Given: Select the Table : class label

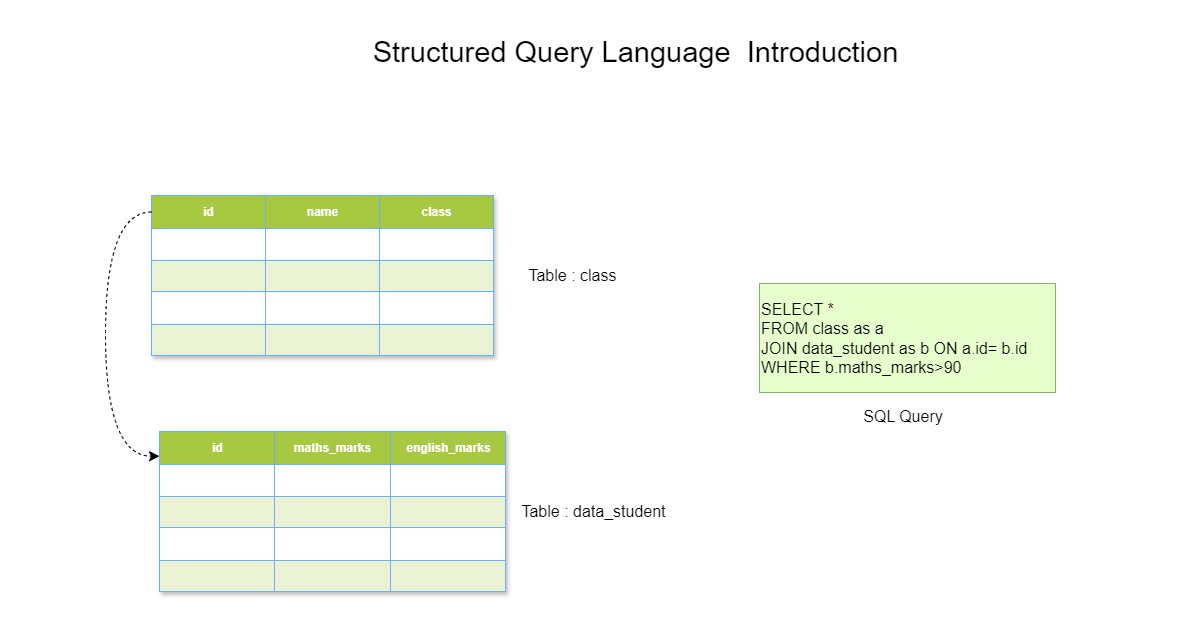Looking at the screenshot, I should (572, 275).
